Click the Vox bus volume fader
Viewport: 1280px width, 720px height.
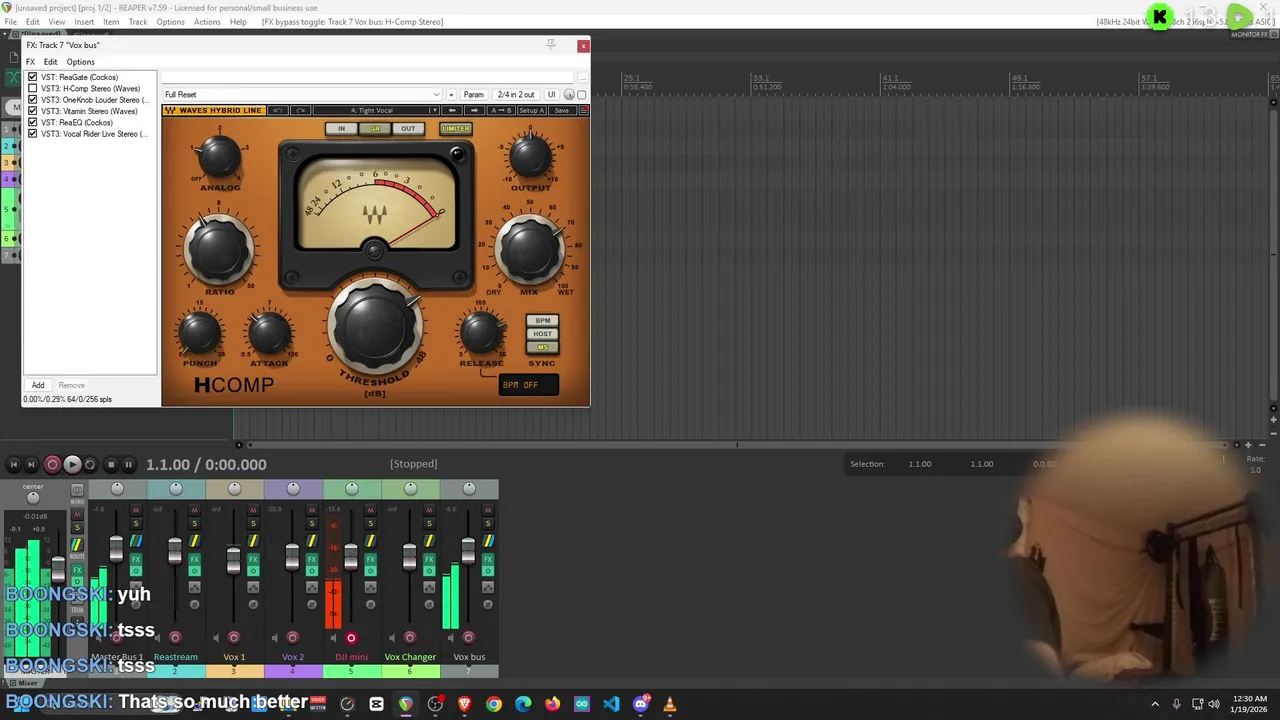coord(468,550)
